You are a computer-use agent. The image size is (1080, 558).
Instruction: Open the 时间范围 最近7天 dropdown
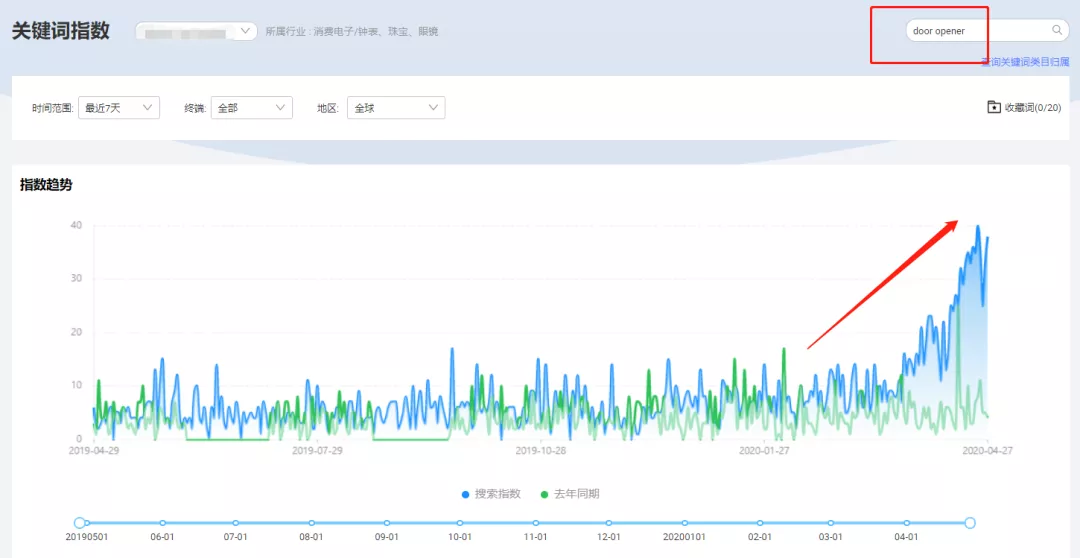click(119, 107)
